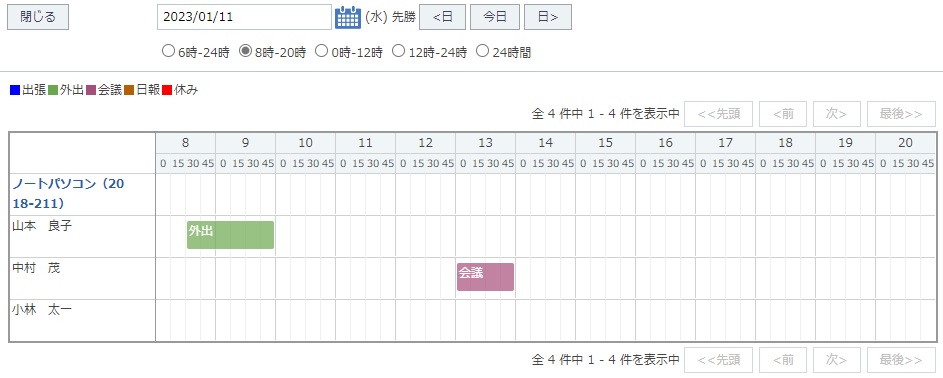Click the top 次> pagination button
The image size is (943, 378).
click(x=837, y=114)
